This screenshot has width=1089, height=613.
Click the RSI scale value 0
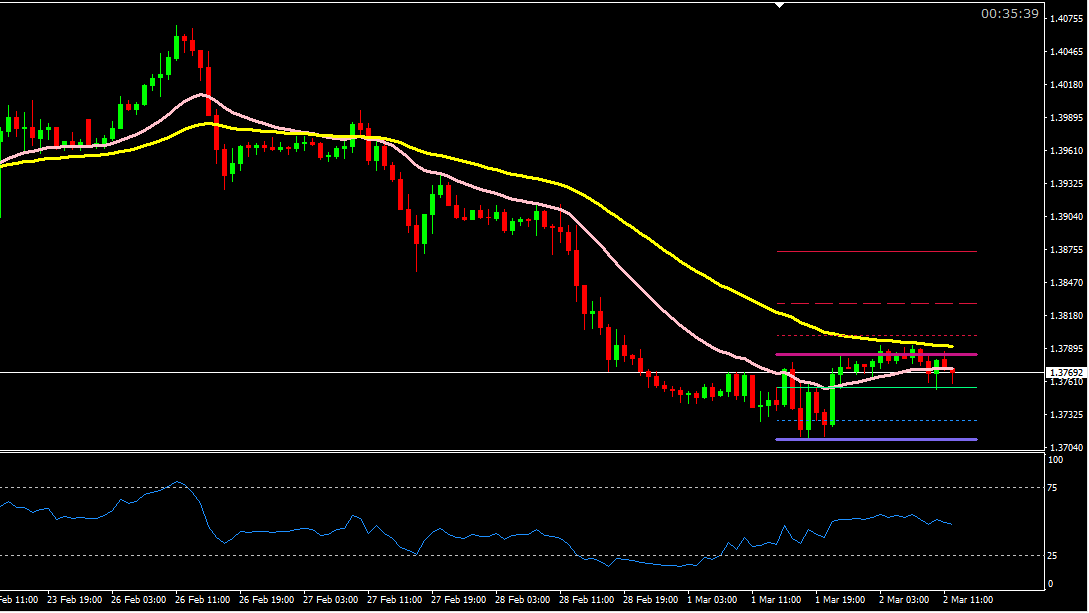tap(1050, 584)
